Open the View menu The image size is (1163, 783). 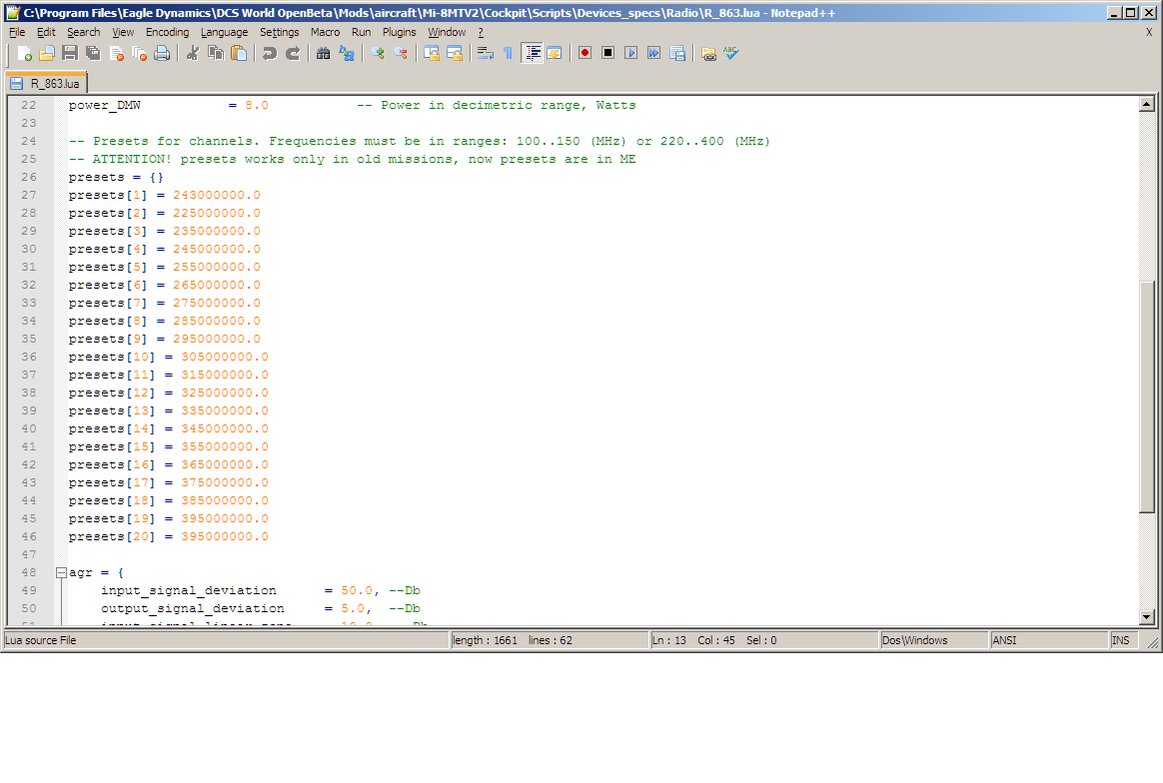123,32
